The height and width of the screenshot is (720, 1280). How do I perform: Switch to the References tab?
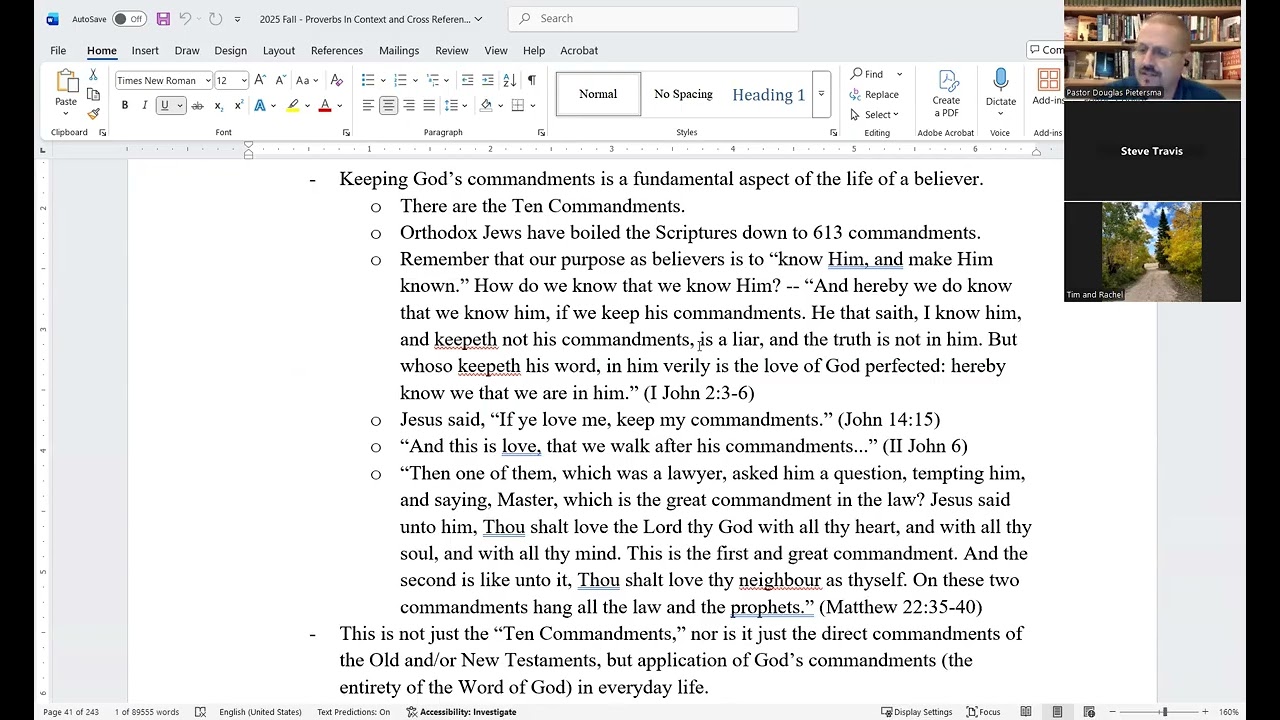coord(336,50)
